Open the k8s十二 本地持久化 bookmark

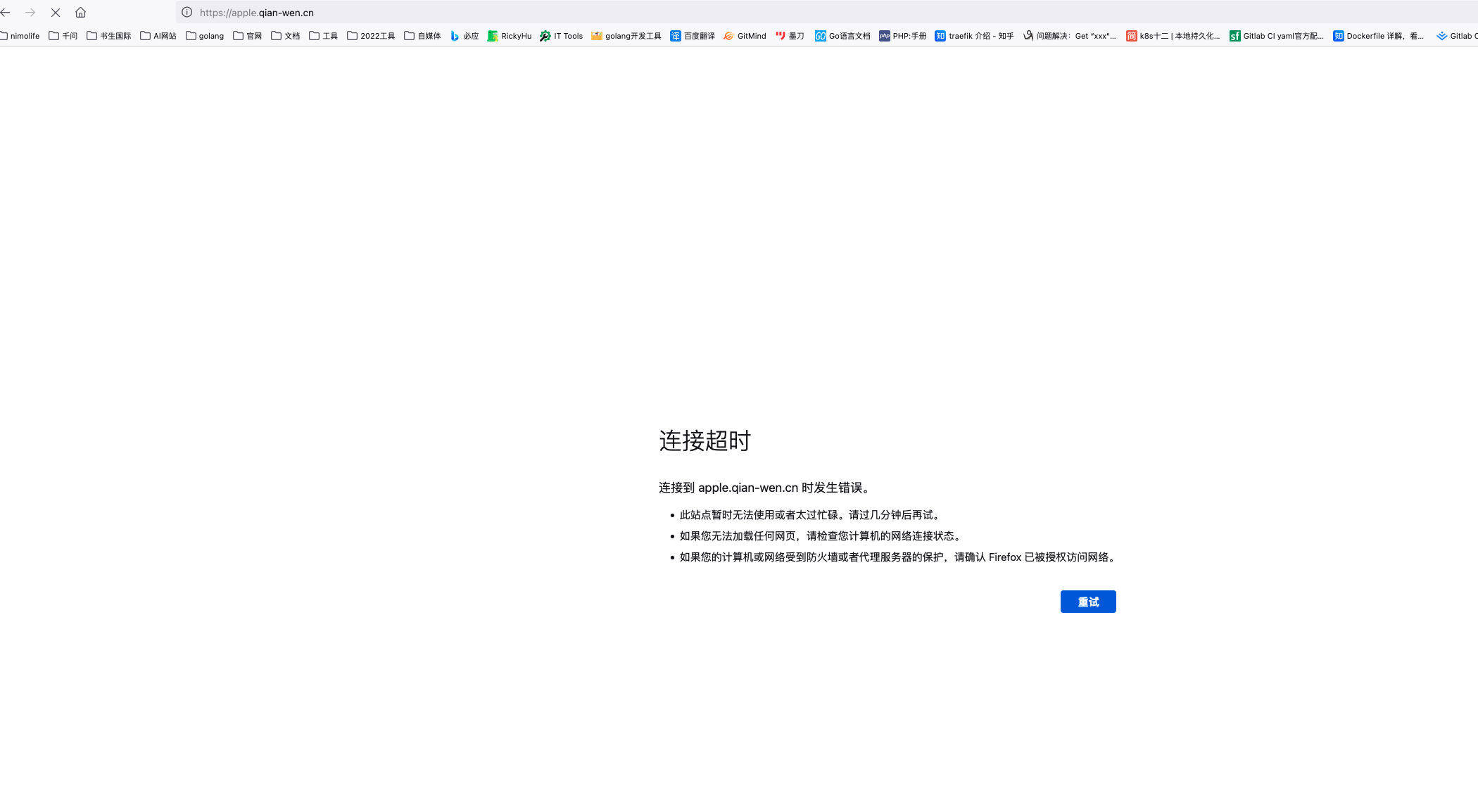[x=1173, y=36]
